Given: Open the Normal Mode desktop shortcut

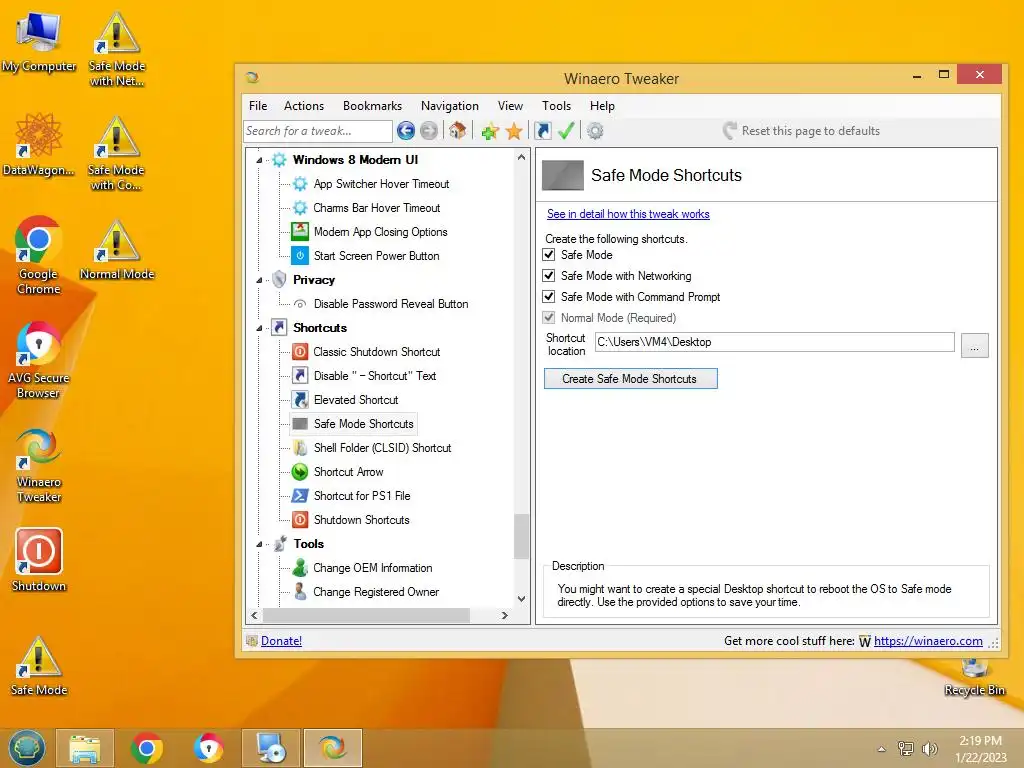Looking at the screenshot, I should 118,251.
